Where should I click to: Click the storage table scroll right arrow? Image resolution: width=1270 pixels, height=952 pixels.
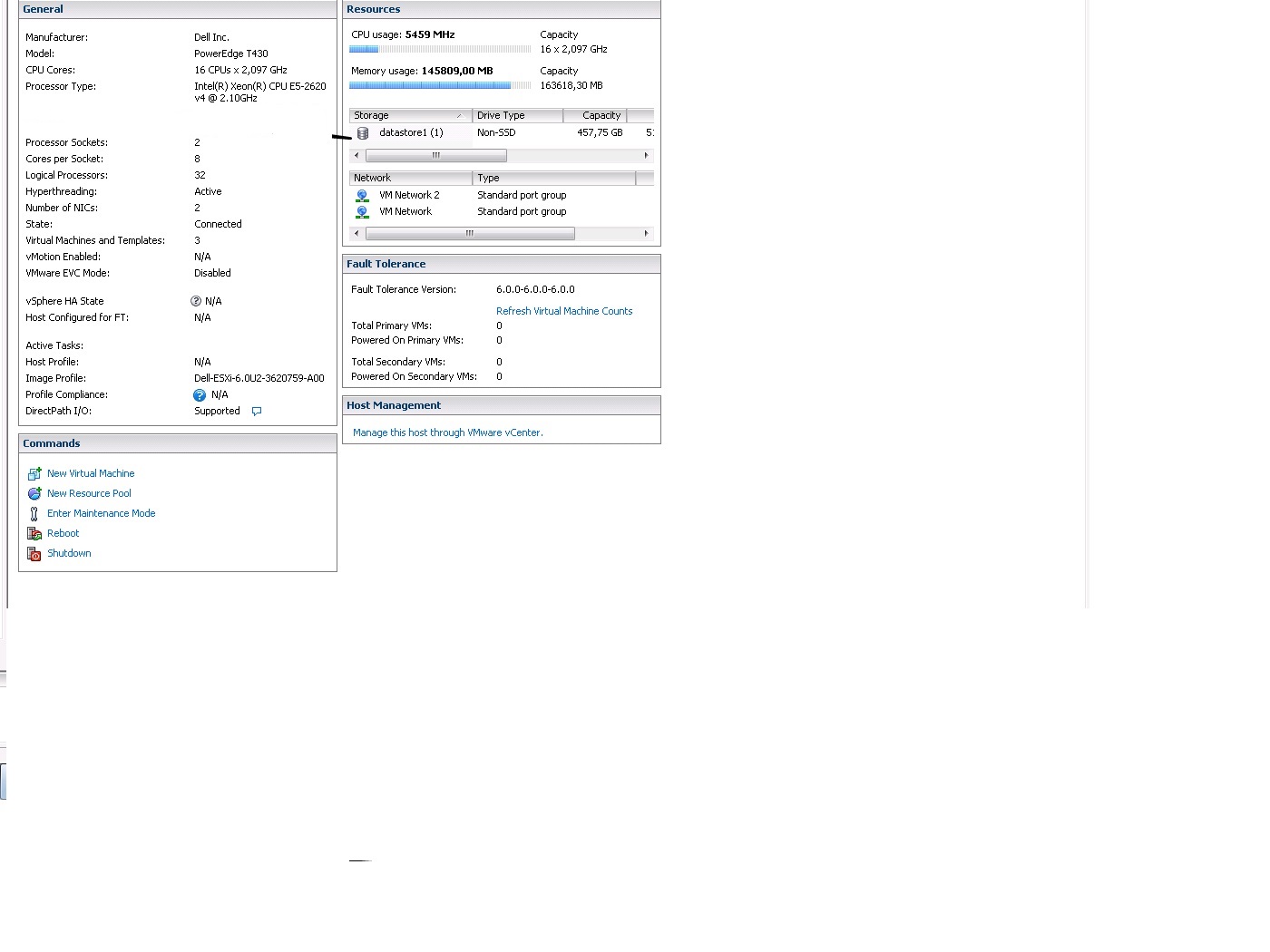(646, 156)
